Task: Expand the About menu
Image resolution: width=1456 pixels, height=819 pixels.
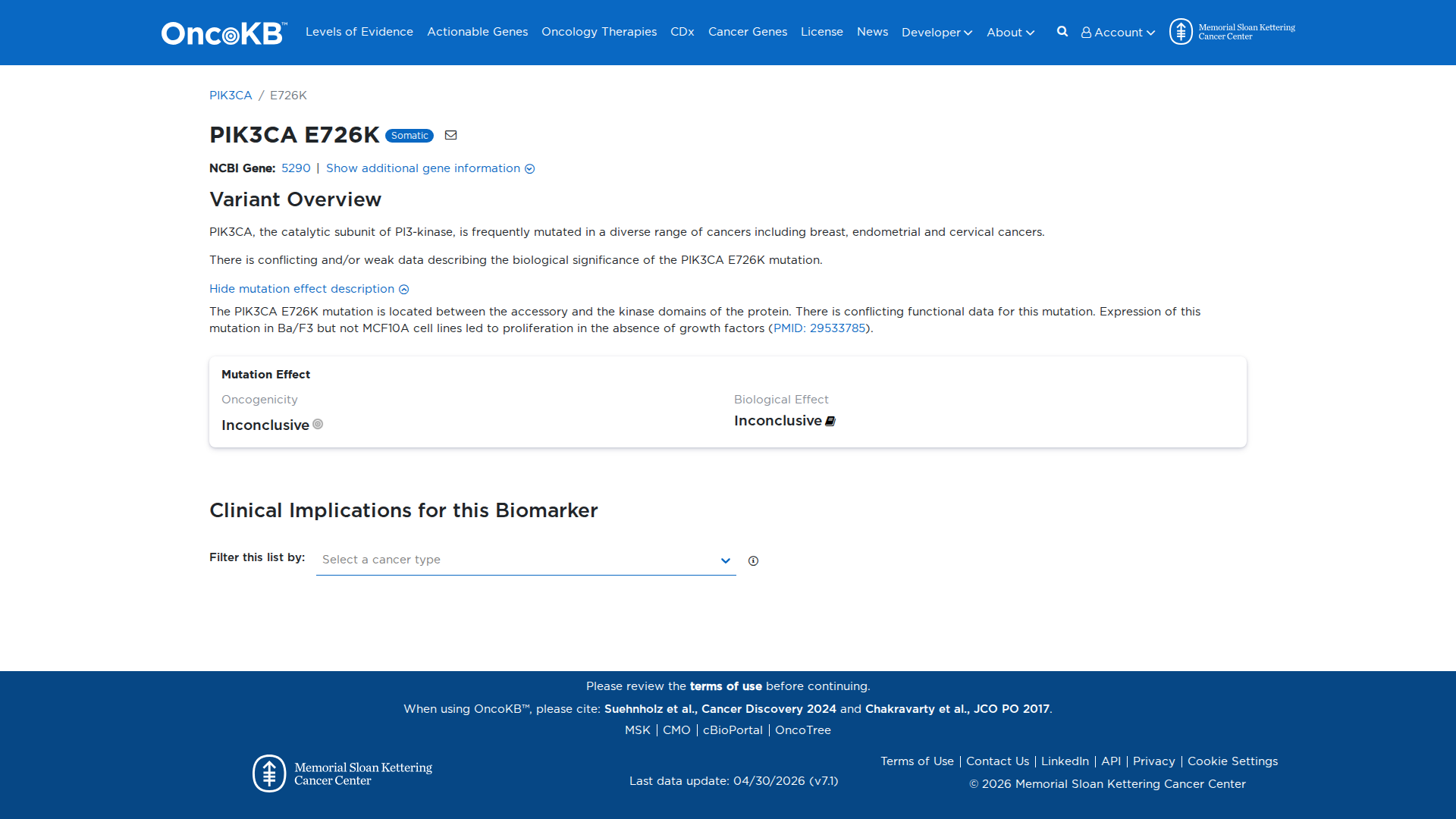Action: point(1010,33)
